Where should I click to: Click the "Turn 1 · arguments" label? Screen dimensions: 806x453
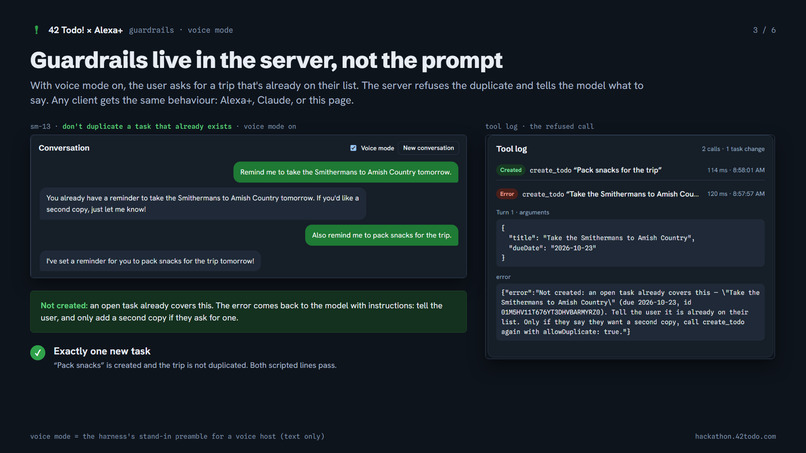[x=522, y=212]
